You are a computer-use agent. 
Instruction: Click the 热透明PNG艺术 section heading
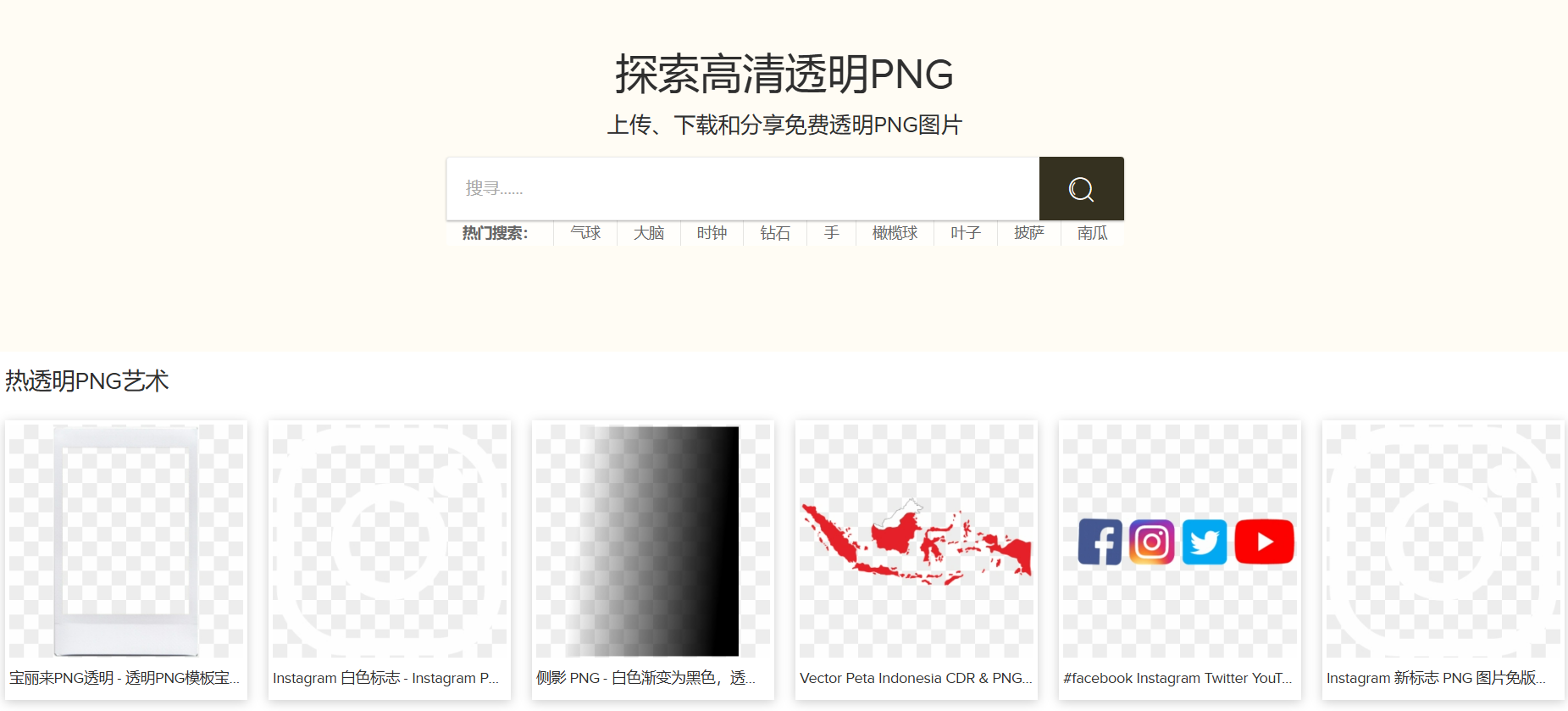(87, 381)
